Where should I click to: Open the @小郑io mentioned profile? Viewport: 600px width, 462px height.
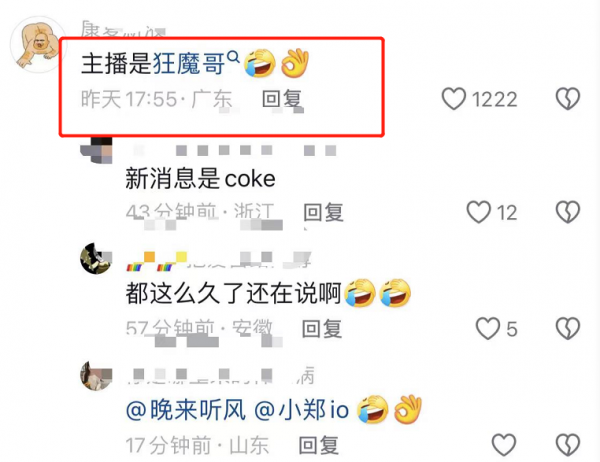point(302,410)
